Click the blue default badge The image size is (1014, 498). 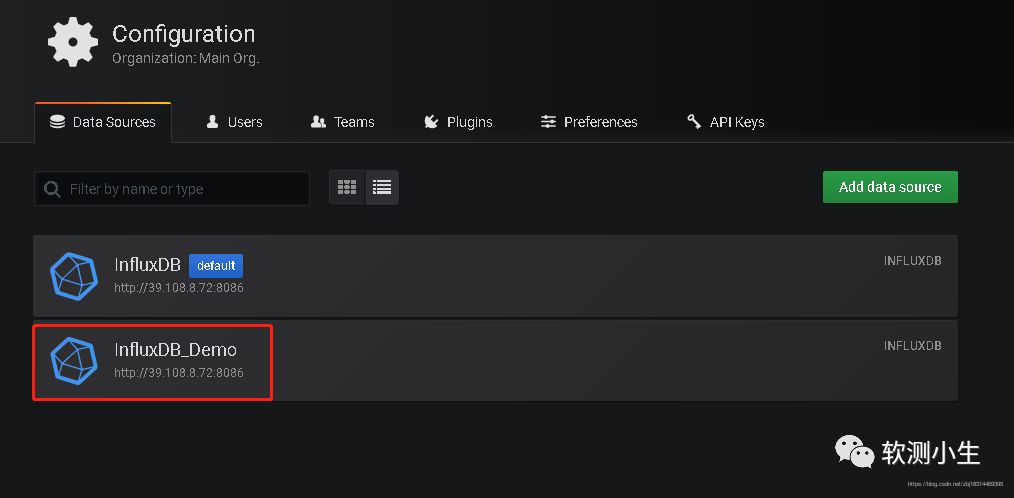(x=216, y=266)
